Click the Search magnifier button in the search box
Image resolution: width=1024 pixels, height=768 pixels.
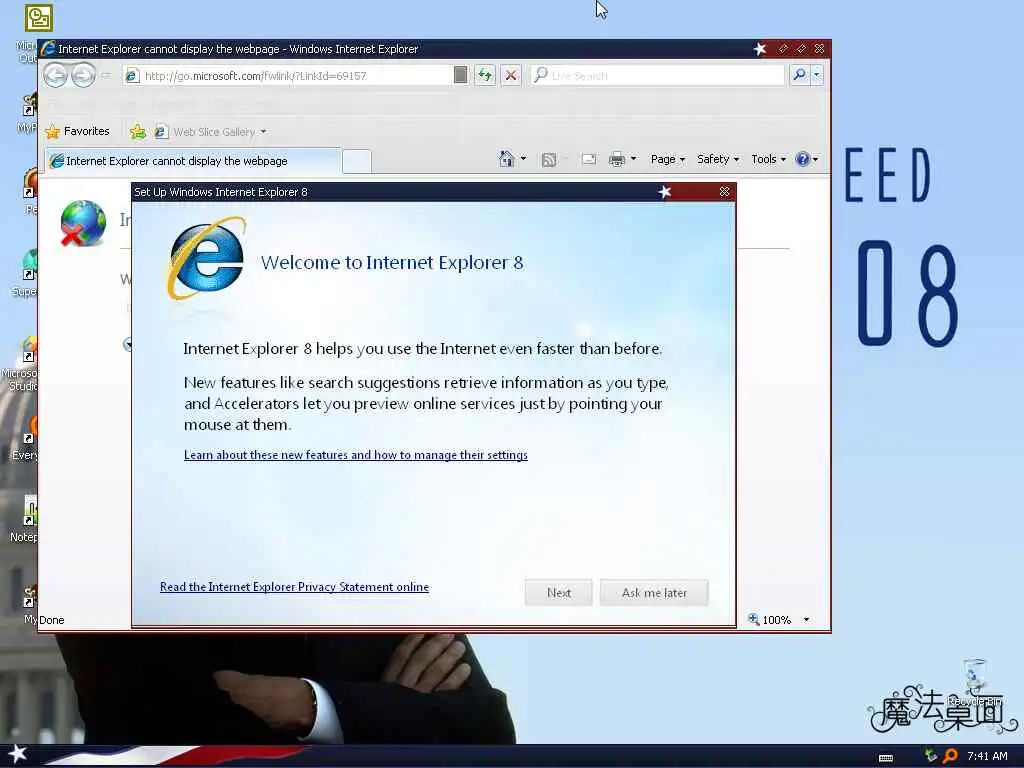799,75
